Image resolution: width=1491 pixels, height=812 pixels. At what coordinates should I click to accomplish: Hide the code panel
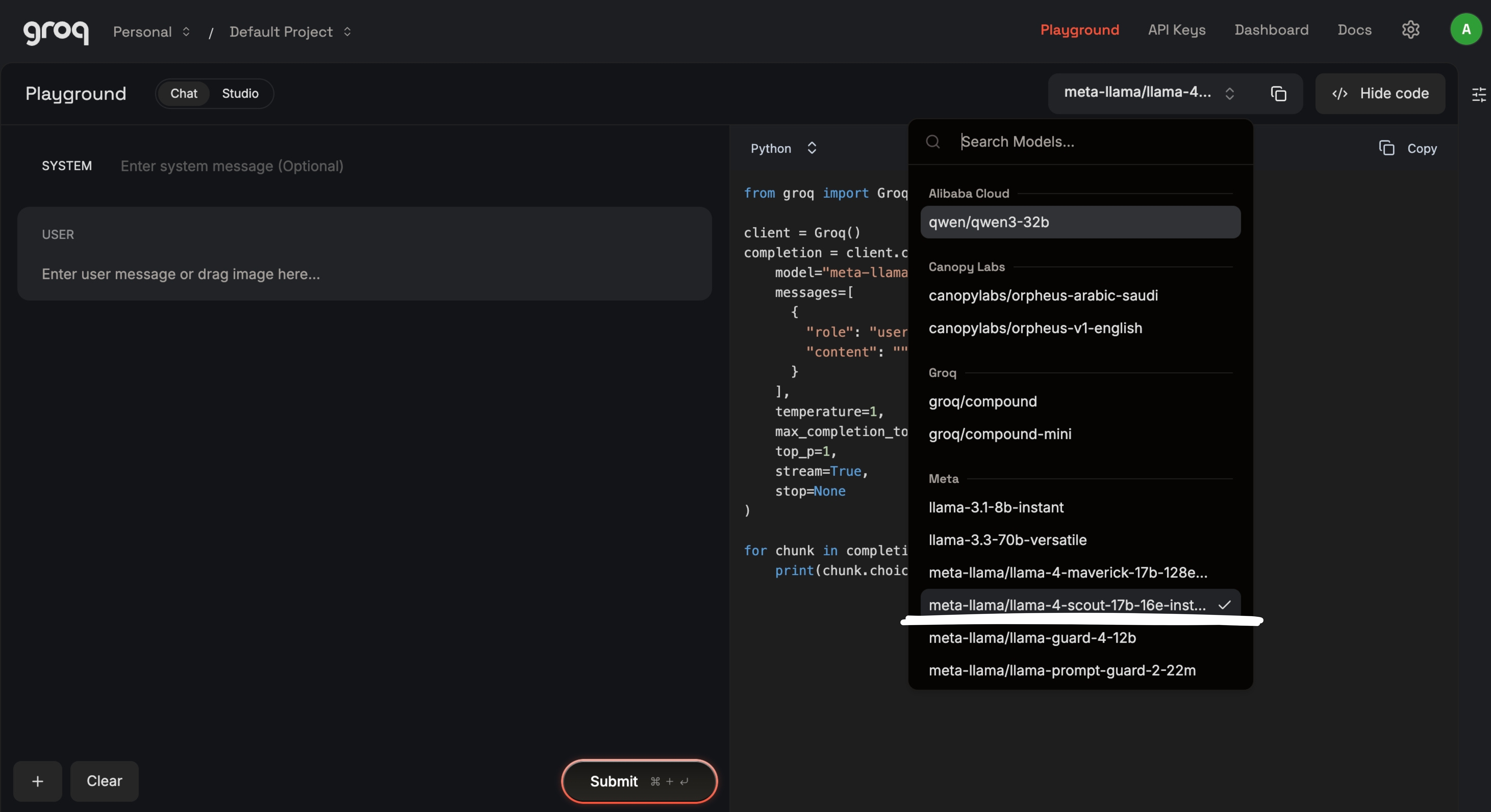1380,93
